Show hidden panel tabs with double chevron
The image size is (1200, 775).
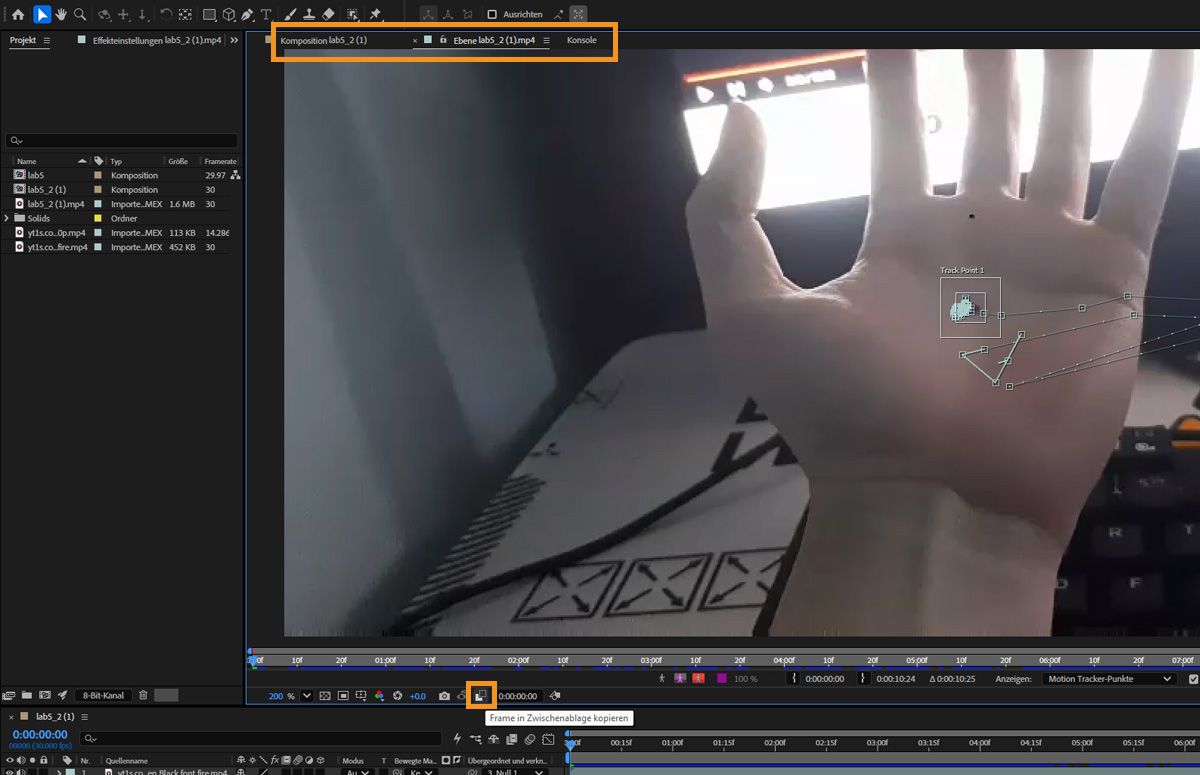(x=235, y=40)
